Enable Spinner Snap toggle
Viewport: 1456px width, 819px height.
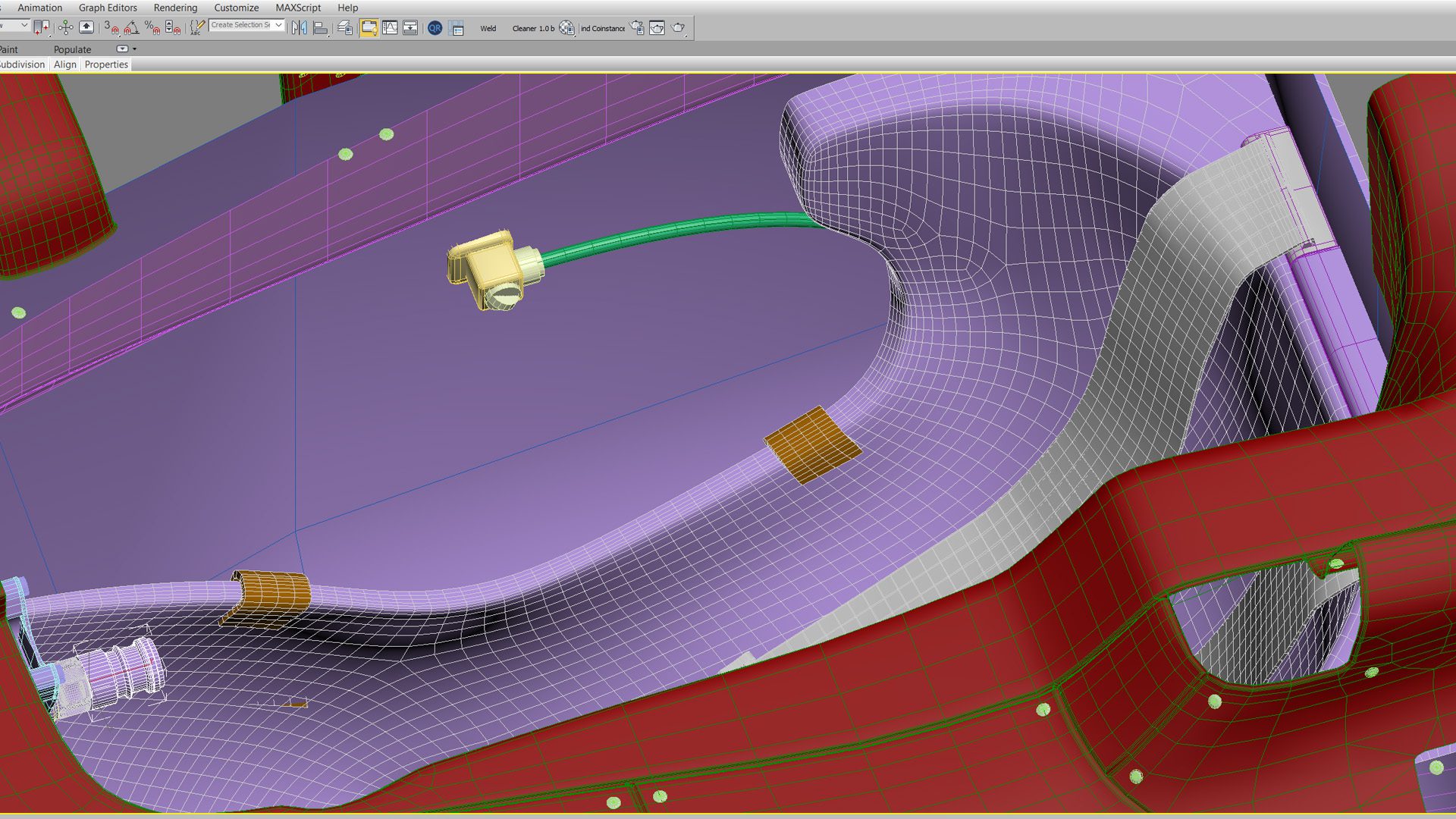[x=172, y=27]
